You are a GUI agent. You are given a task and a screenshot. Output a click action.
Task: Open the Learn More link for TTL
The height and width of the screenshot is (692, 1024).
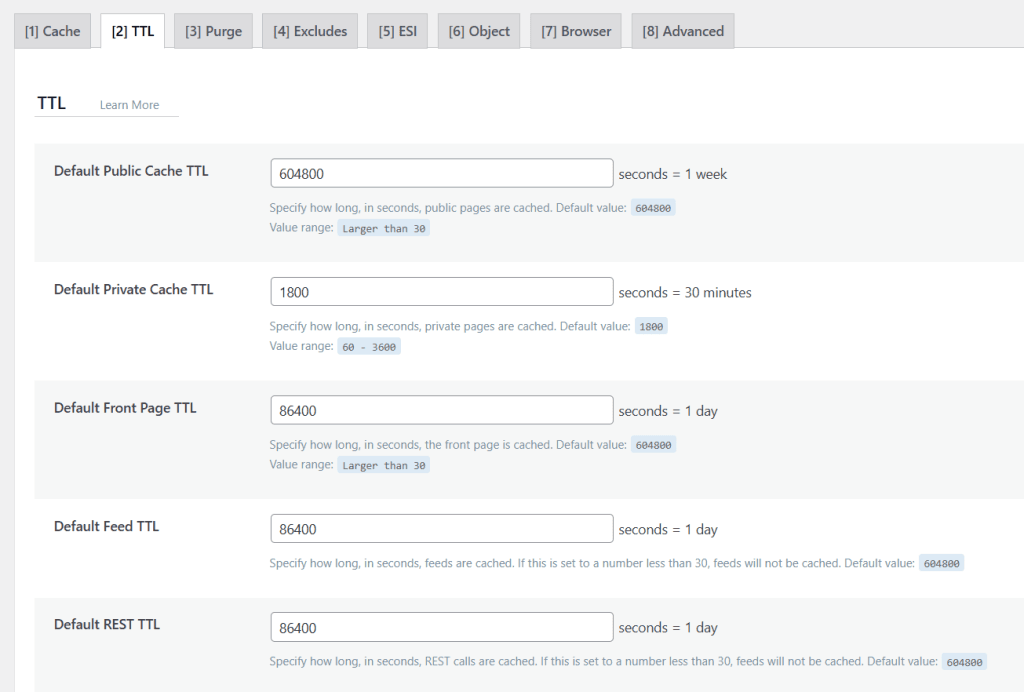pyautogui.click(x=128, y=104)
